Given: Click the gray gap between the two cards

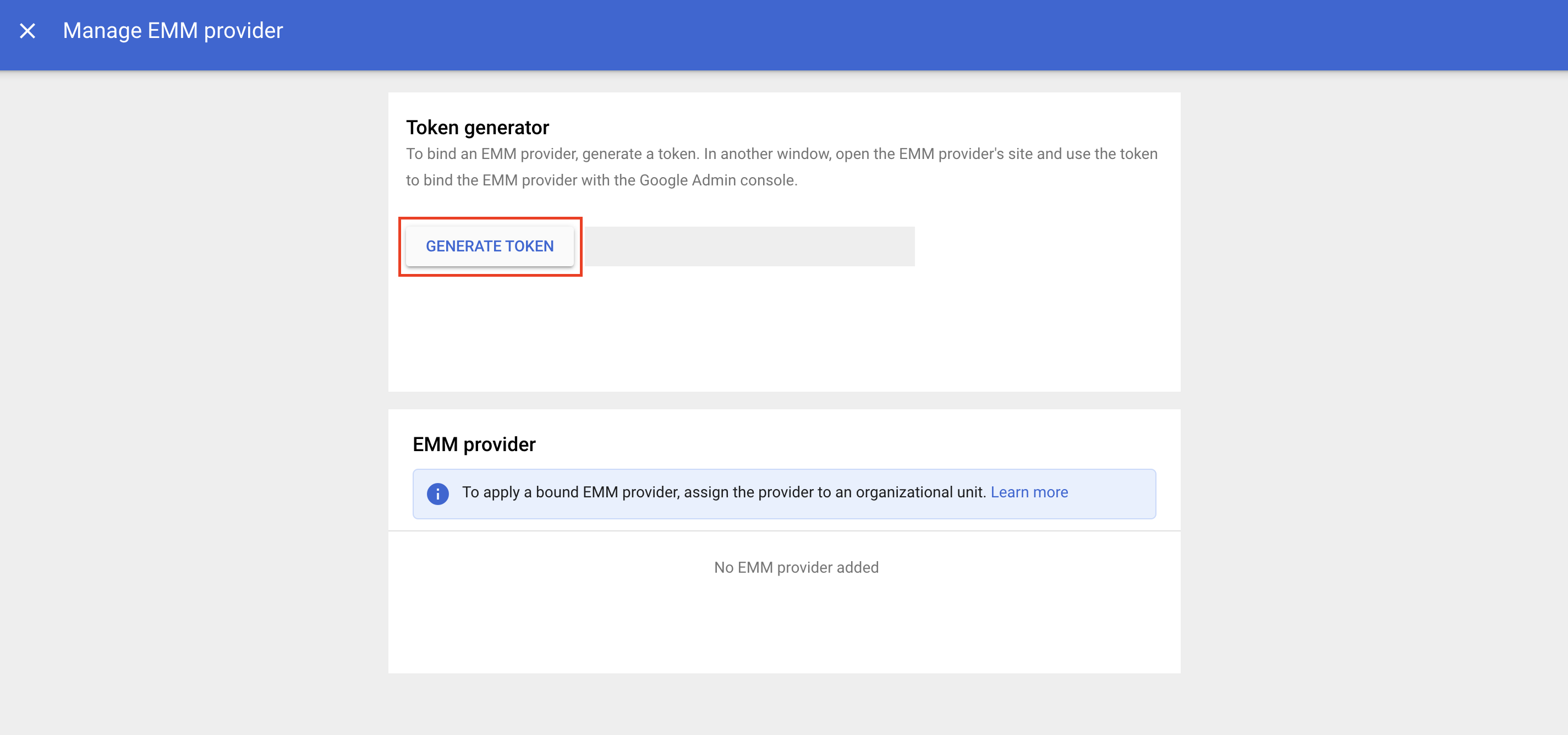Looking at the screenshot, I should pyautogui.click(x=784, y=401).
